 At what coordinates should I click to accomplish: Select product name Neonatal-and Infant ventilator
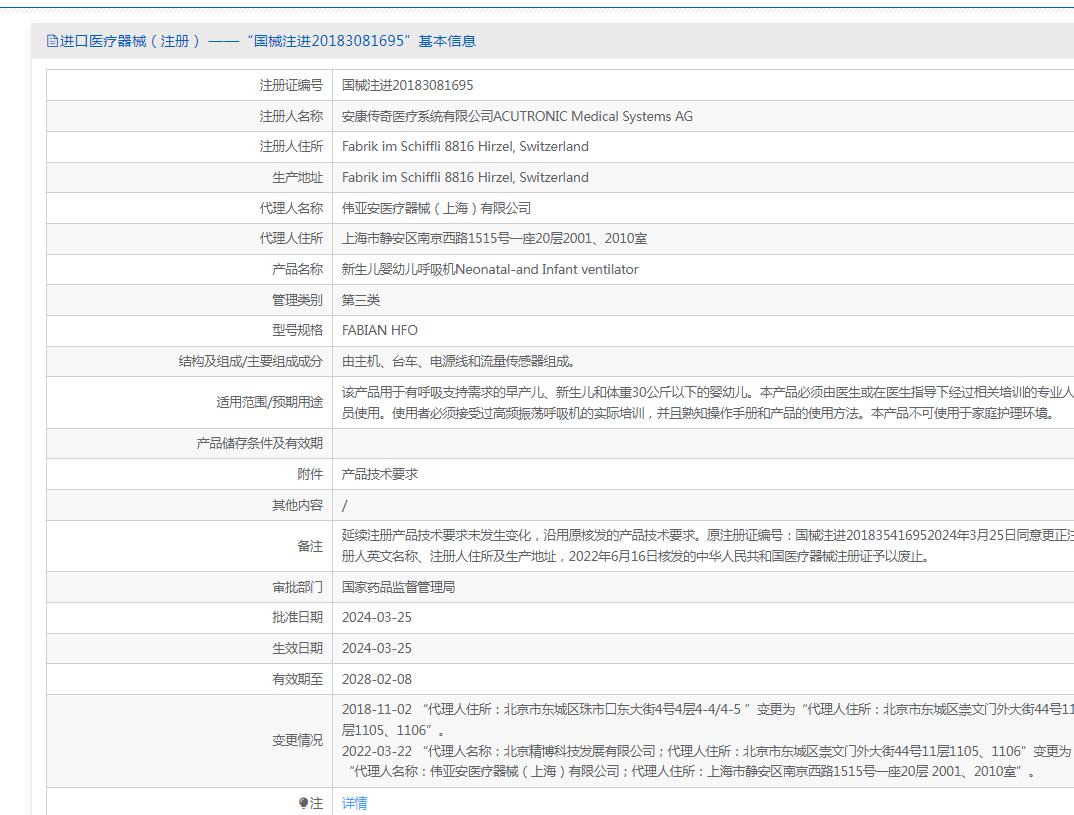(x=490, y=269)
